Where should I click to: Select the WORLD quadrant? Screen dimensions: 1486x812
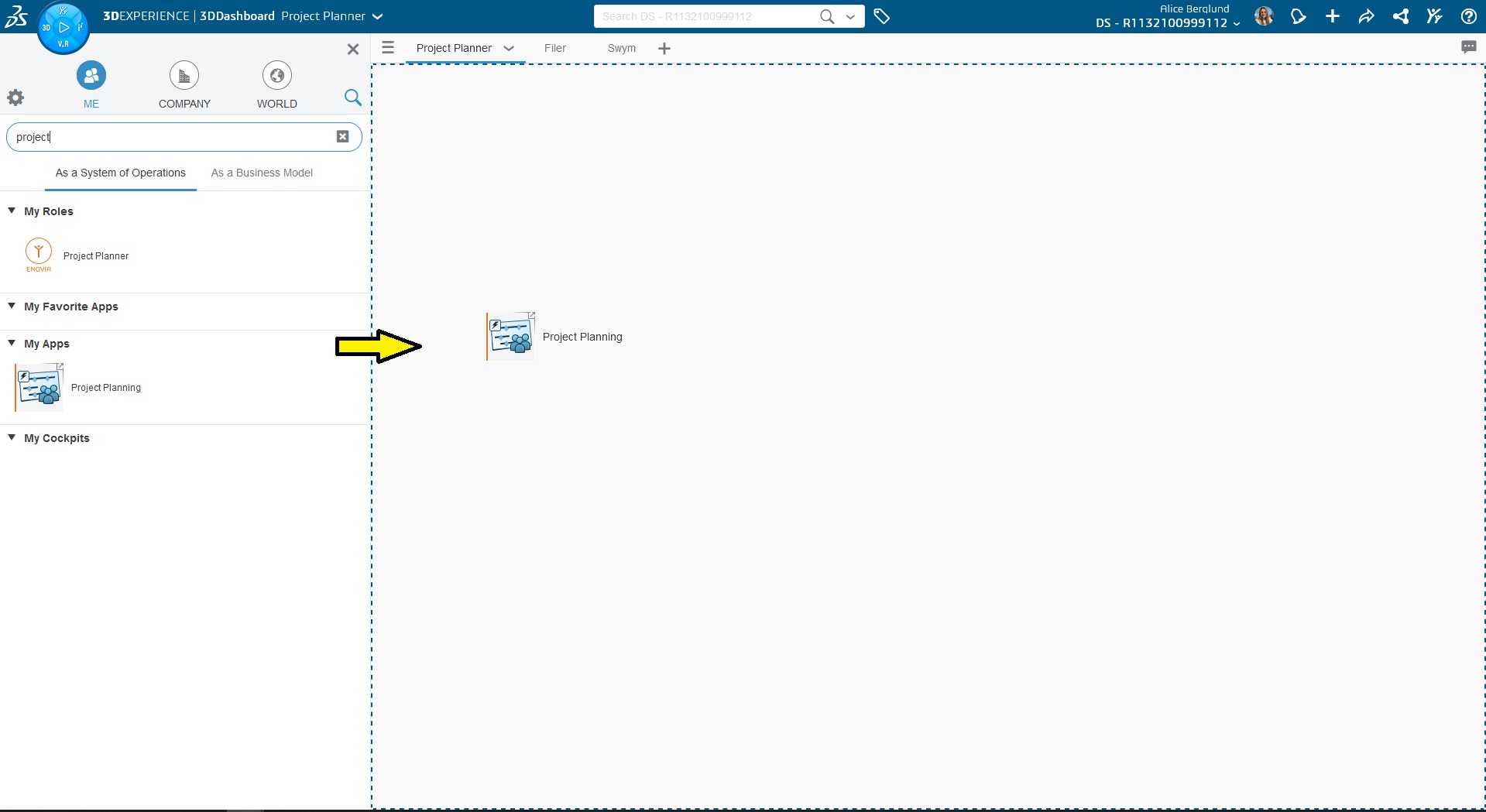tap(276, 76)
